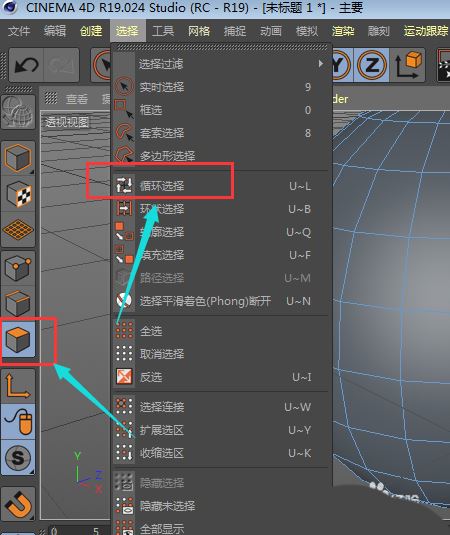Image resolution: width=450 pixels, height=535 pixels.
Task: Open the 工具 menu
Action: pyautogui.click(x=163, y=31)
